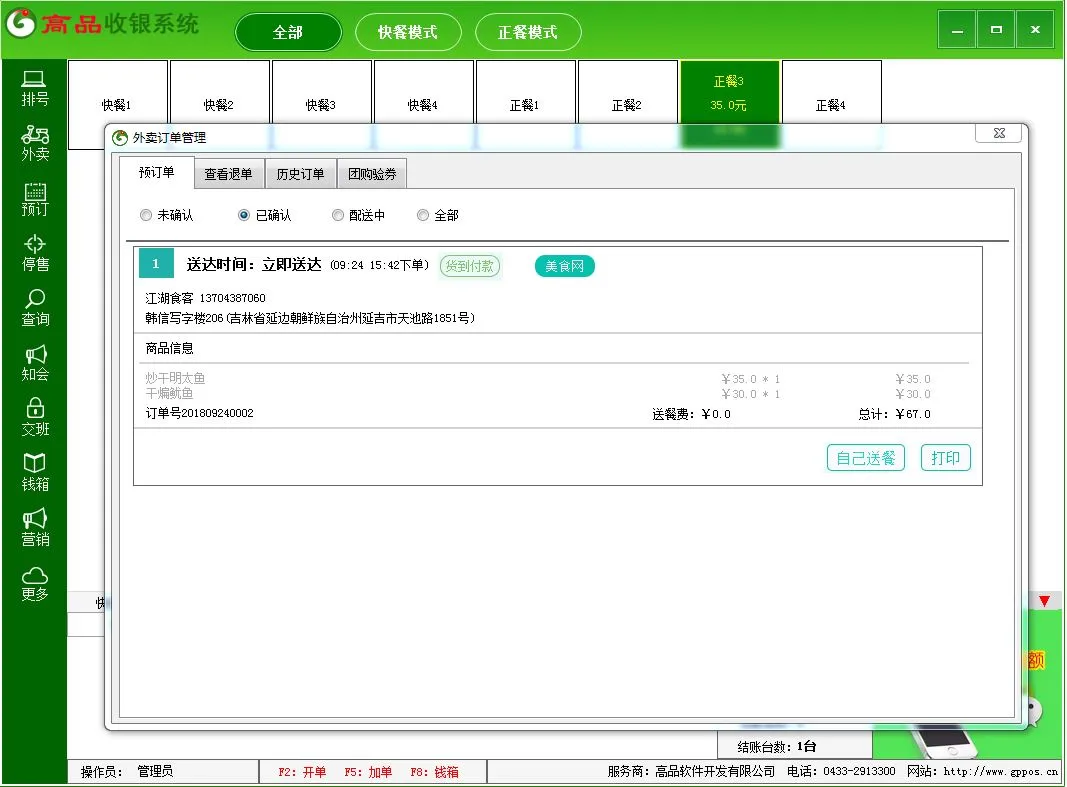The image size is (1067, 787).
Task: Select the 正餐3 table tile
Action: point(729,95)
